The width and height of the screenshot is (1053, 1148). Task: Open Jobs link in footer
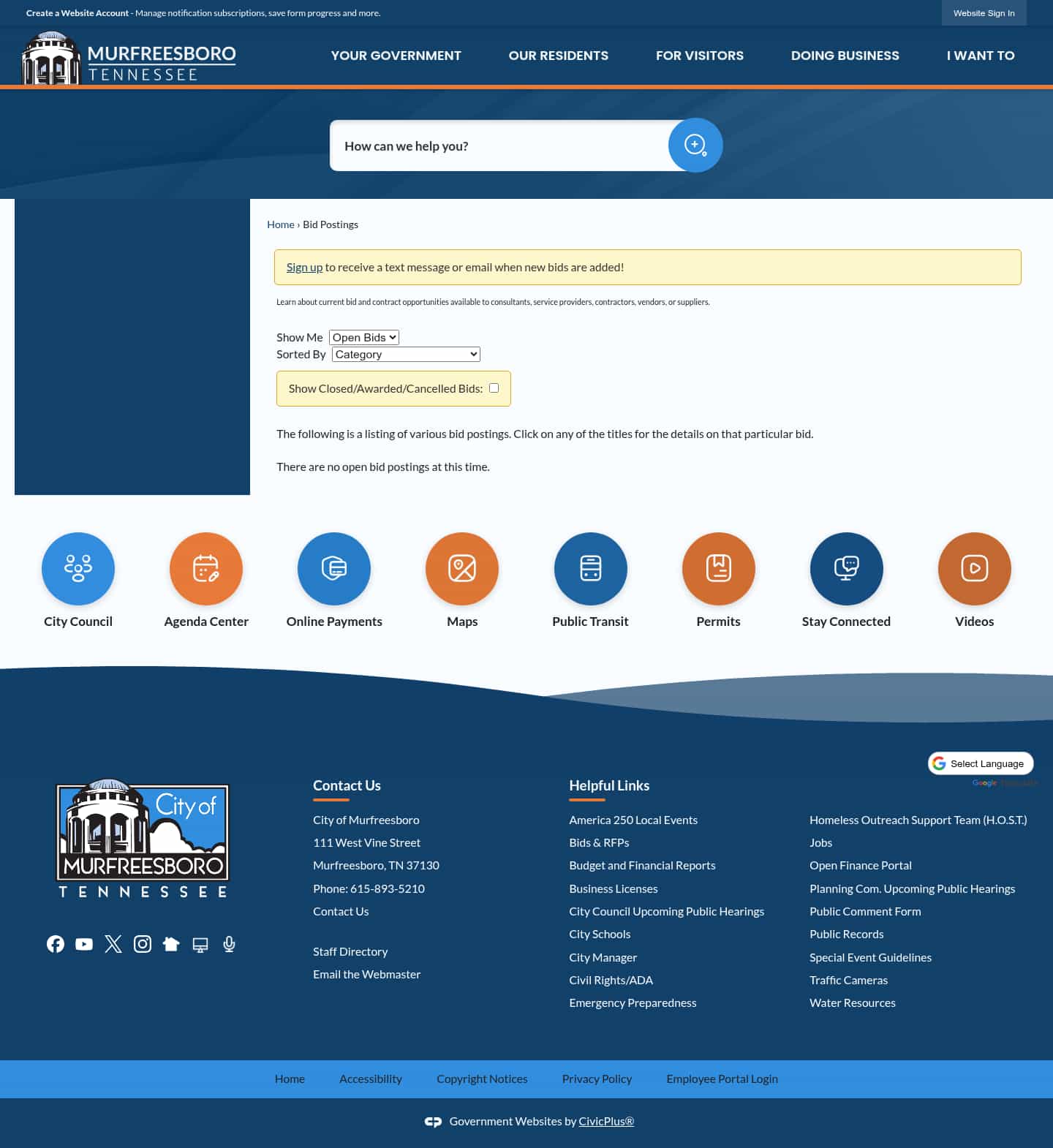click(821, 843)
